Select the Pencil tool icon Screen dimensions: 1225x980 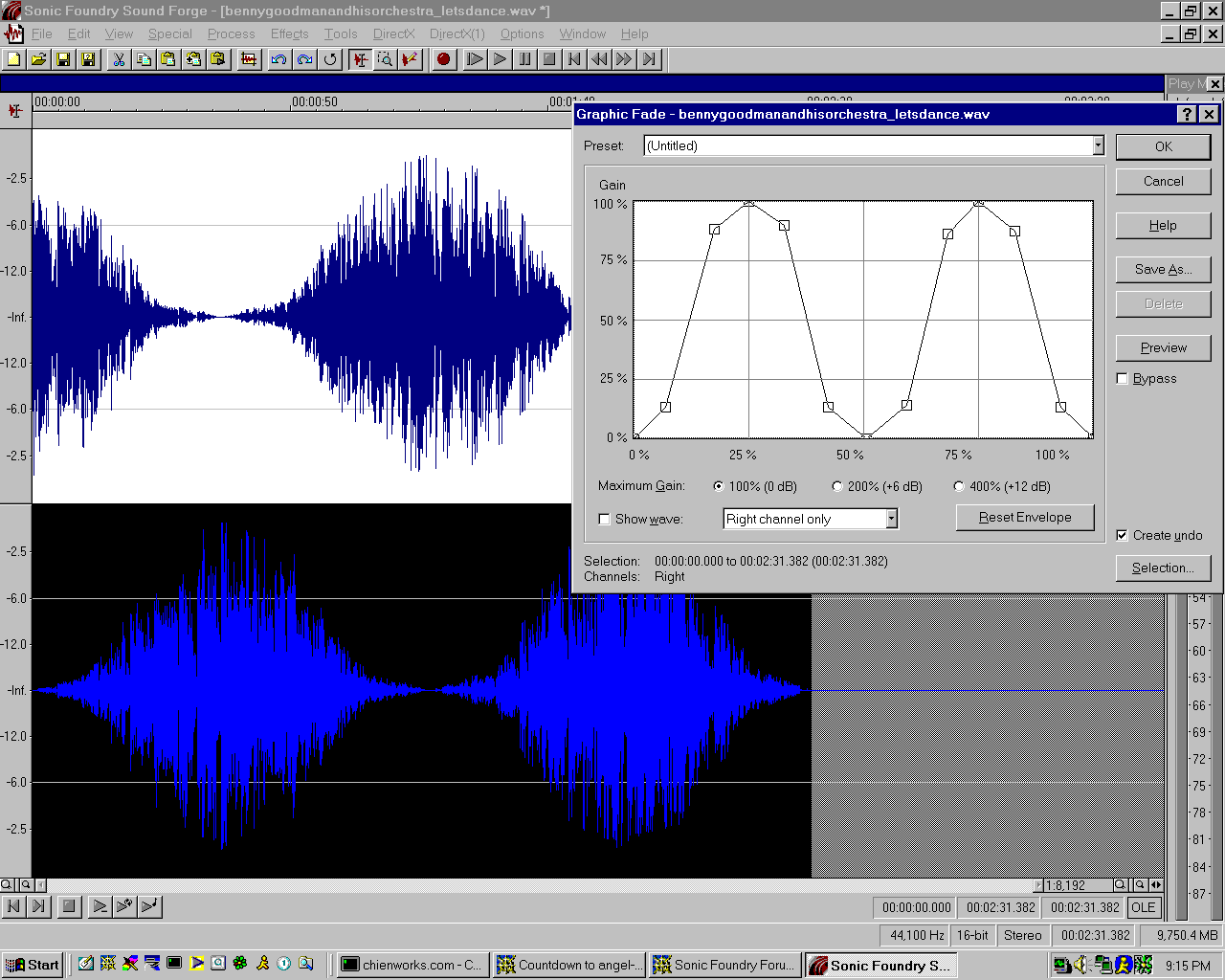pyautogui.click(x=410, y=59)
